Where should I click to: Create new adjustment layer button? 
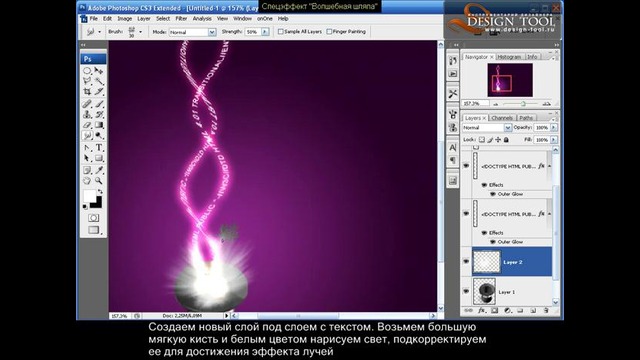point(507,311)
